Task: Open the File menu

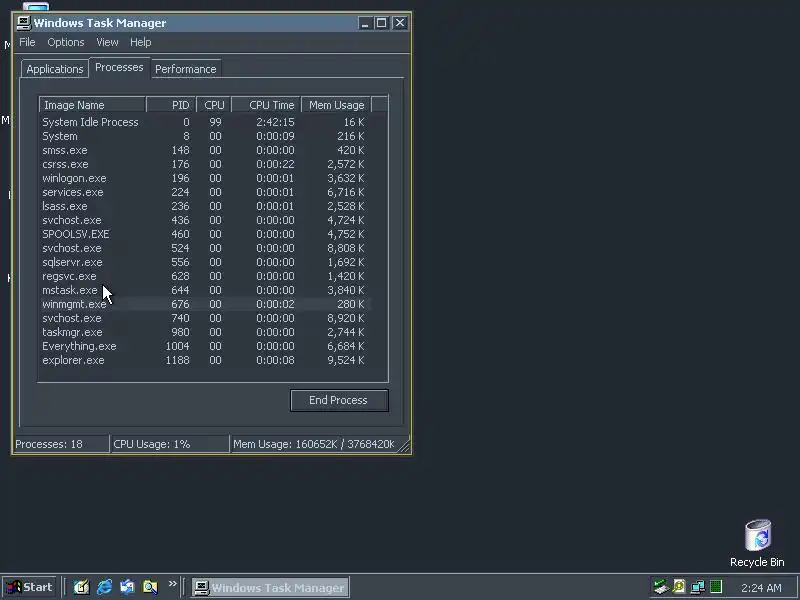Action: click(27, 42)
